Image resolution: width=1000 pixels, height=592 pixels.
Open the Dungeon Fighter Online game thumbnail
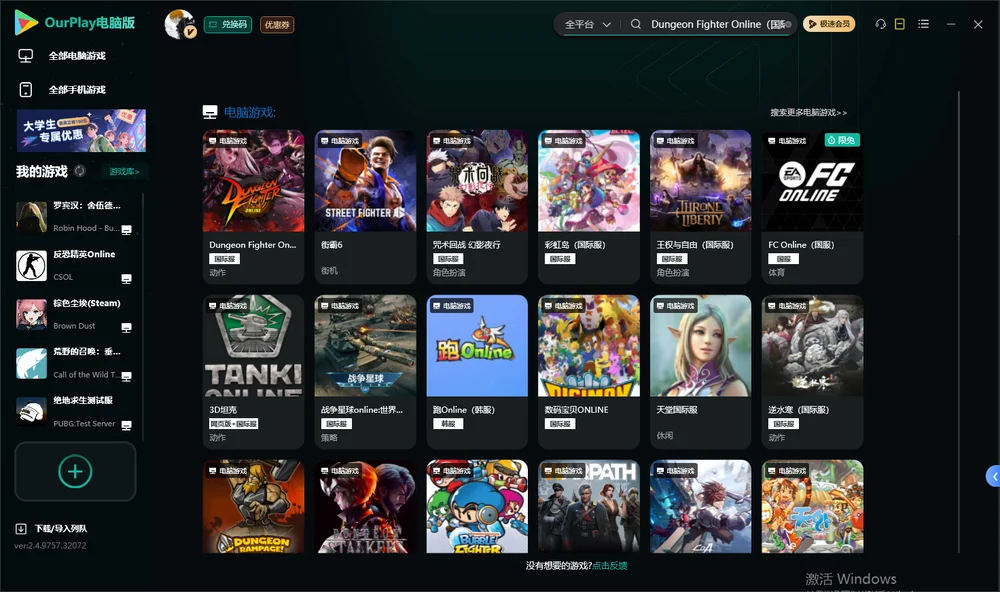pyautogui.click(x=254, y=181)
